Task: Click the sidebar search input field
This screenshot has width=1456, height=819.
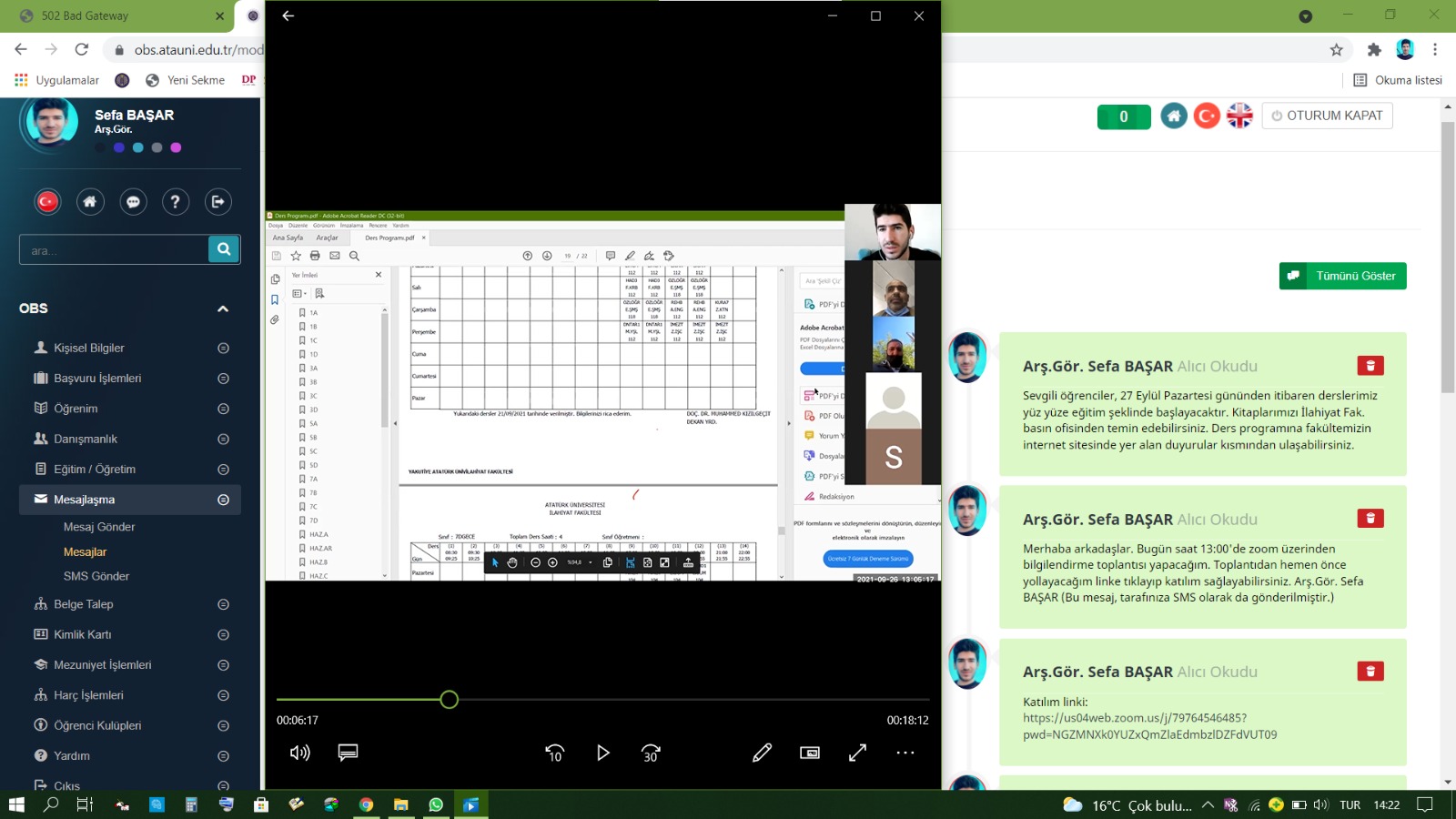Action: click(114, 250)
